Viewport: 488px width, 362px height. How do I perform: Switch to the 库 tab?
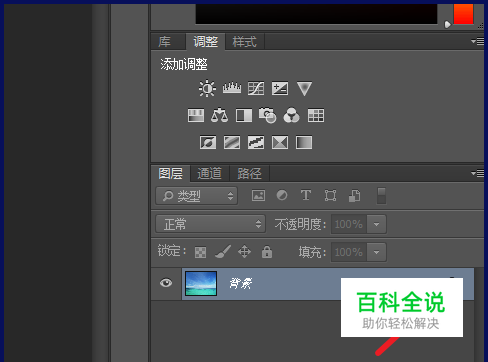[x=165, y=42]
